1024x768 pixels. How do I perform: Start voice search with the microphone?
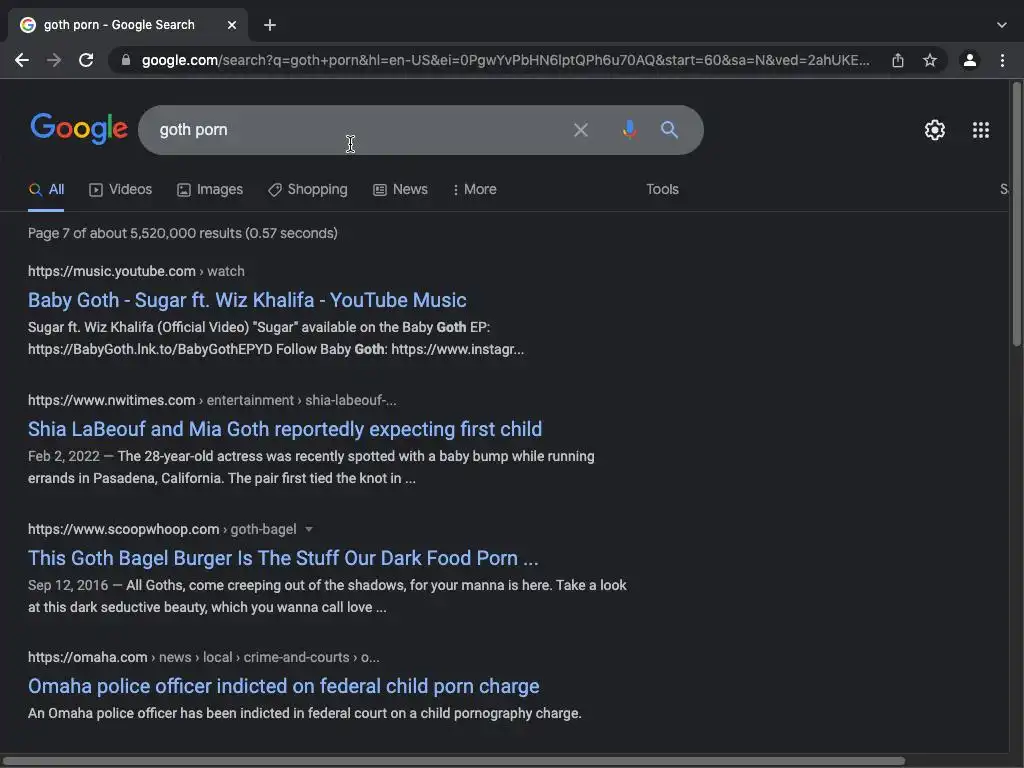click(x=629, y=129)
